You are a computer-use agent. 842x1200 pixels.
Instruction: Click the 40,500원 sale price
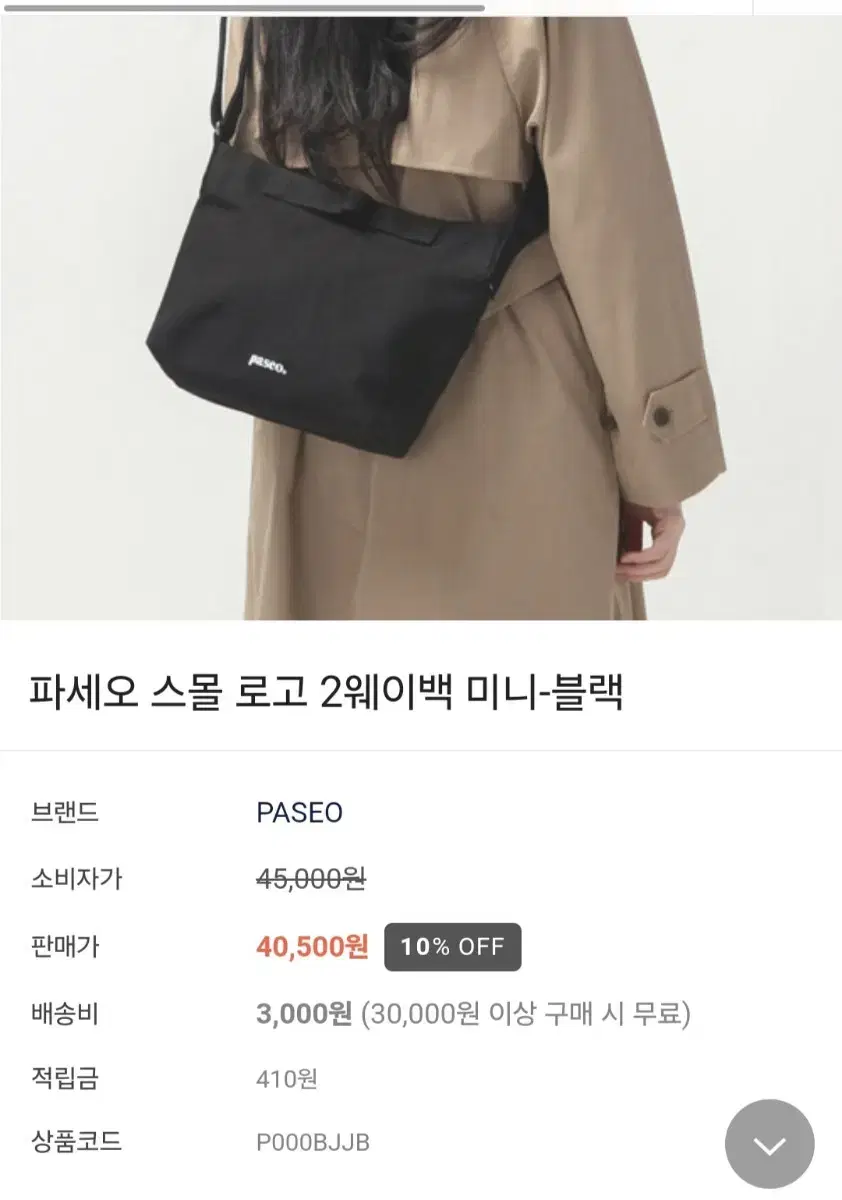(x=313, y=946)
